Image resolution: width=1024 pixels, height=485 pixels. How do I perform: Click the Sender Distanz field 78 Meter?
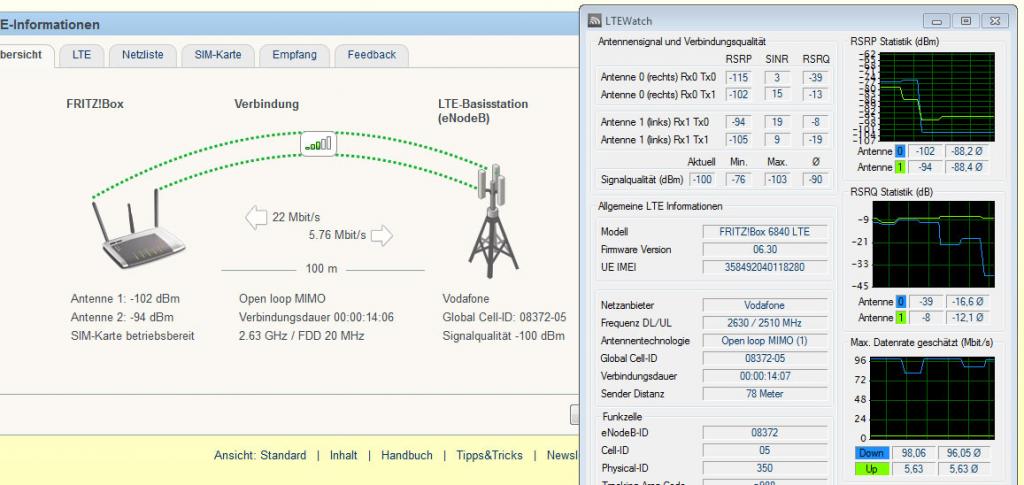[x=765, y=394]
